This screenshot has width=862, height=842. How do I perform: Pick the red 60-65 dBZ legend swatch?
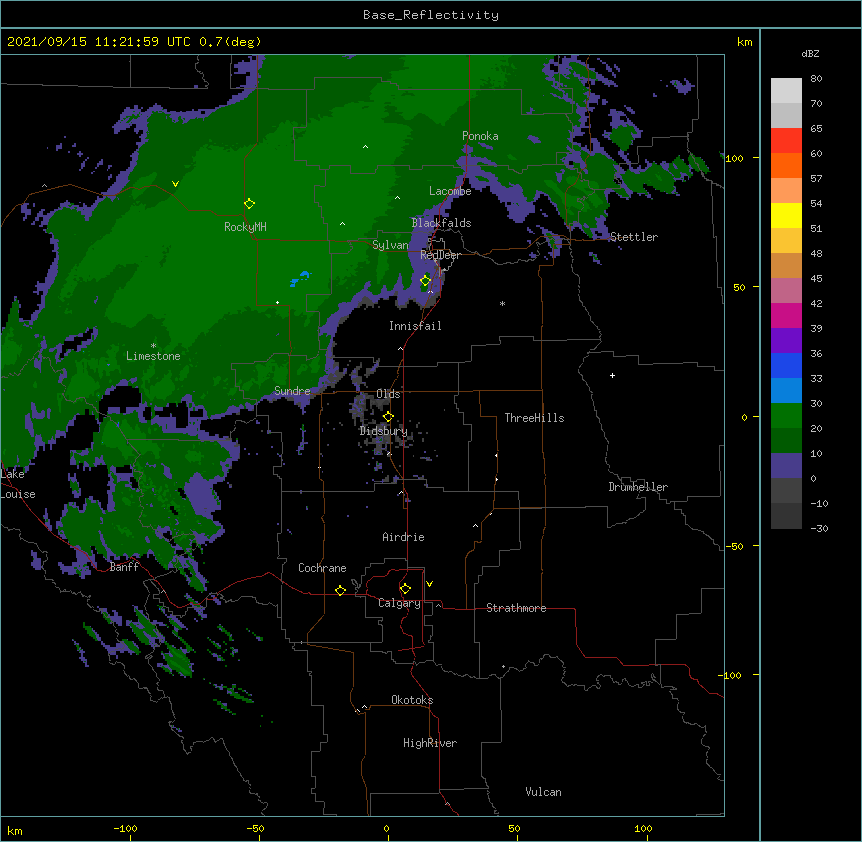[x=786, y=141]
